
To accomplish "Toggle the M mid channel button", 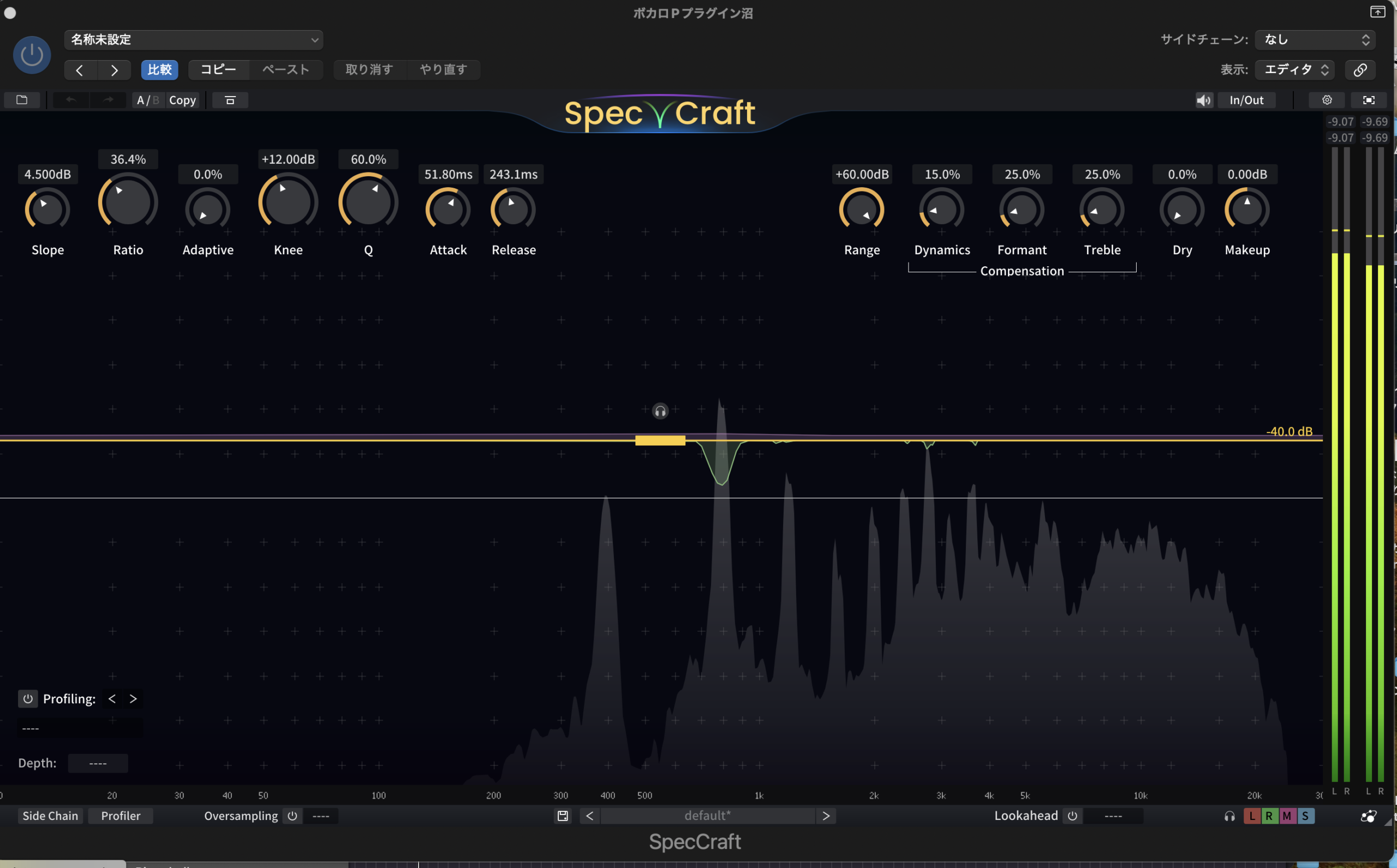I will click(x=1287, y=816).
